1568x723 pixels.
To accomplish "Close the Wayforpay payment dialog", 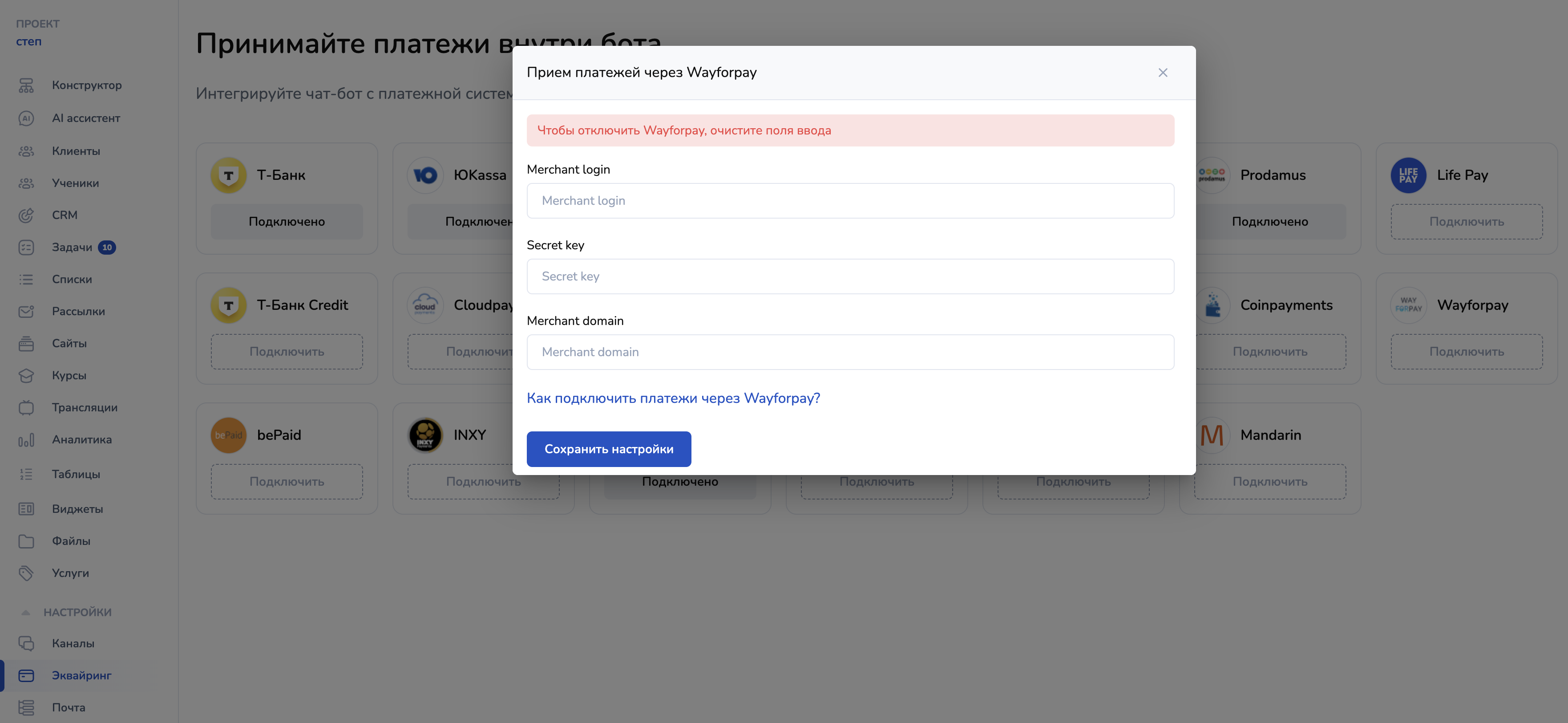I will click(1162, 73).
